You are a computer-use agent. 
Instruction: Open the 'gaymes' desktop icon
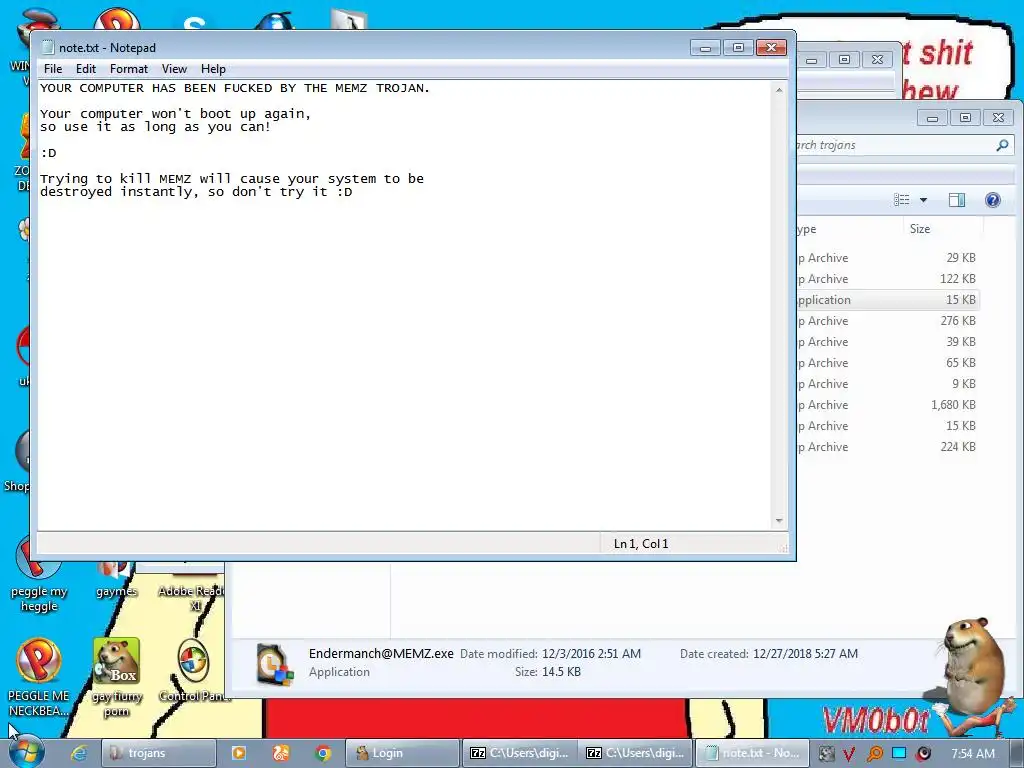click(x=116, y=580)
